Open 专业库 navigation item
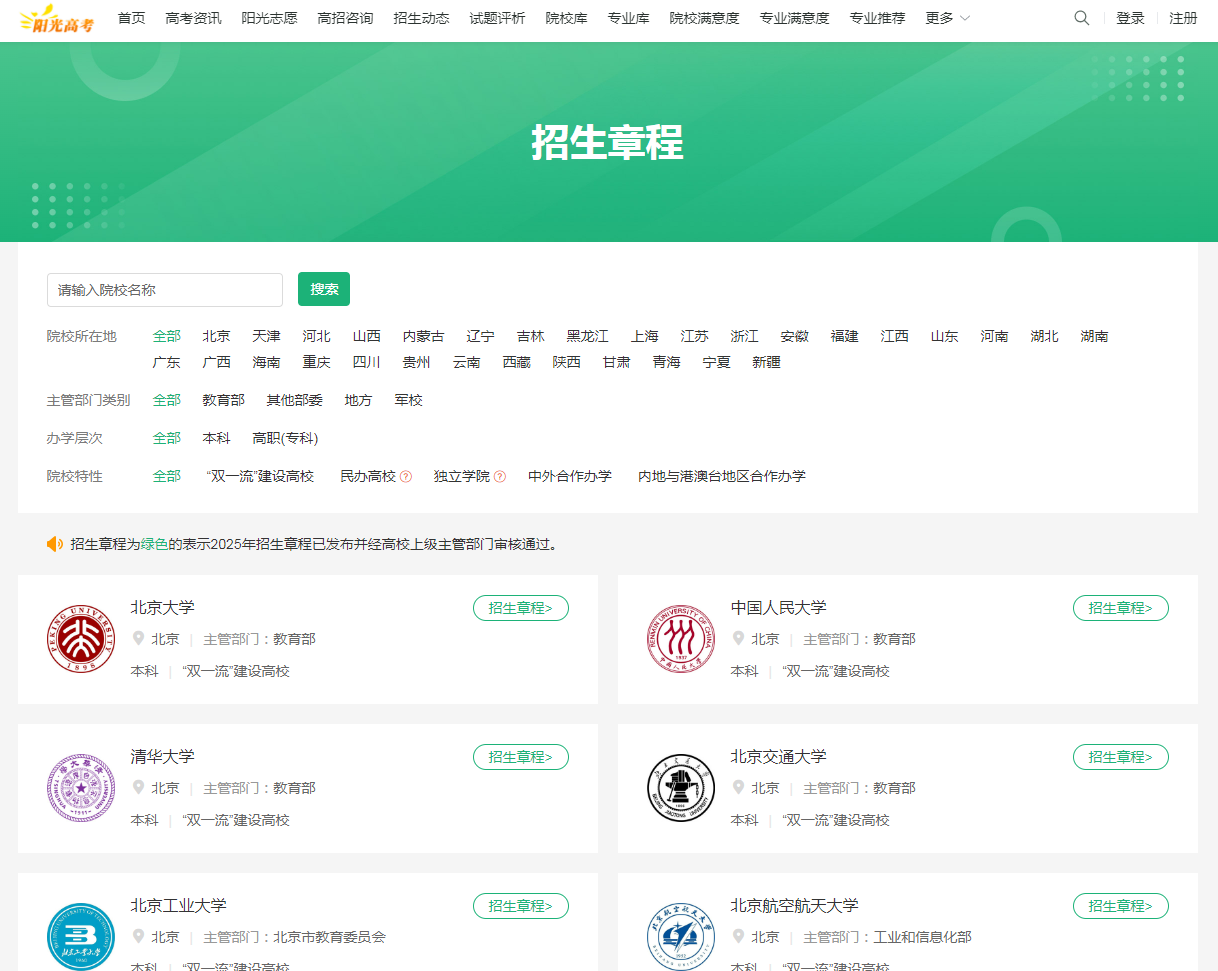The height and width of the screenshot is (971, 1218). [628, 18]
